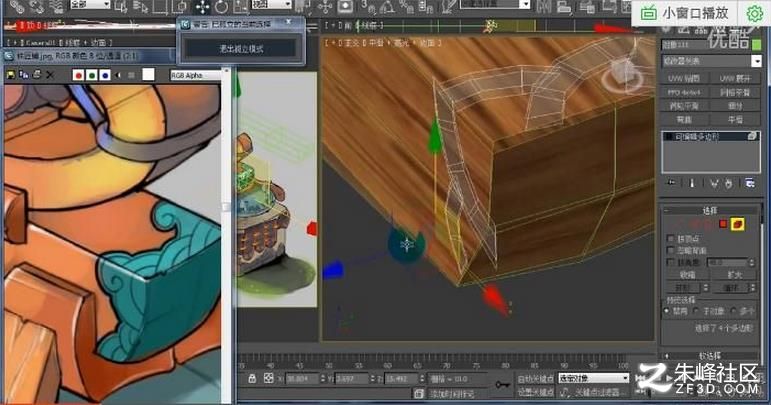This screenshot has height=405, width=771.
Task: Open named selection sets dropdown
Action: 495,4
